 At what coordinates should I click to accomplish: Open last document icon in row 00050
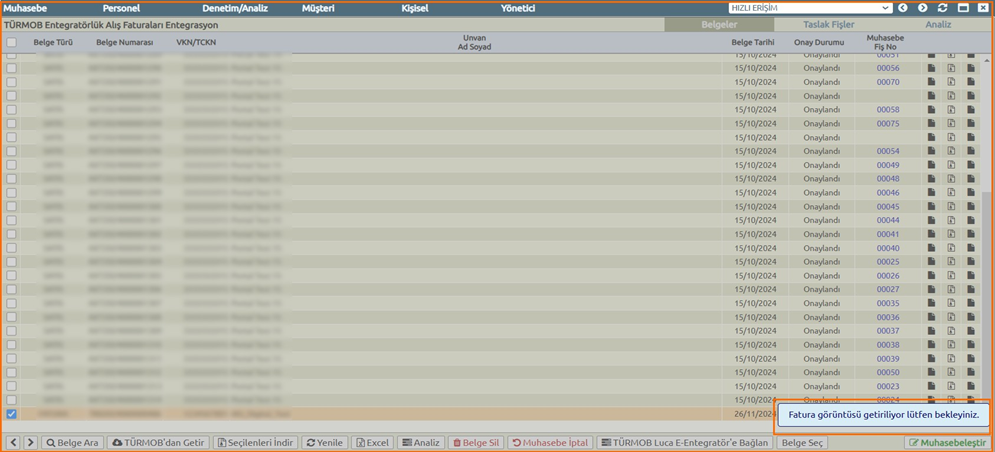point(971,372)
